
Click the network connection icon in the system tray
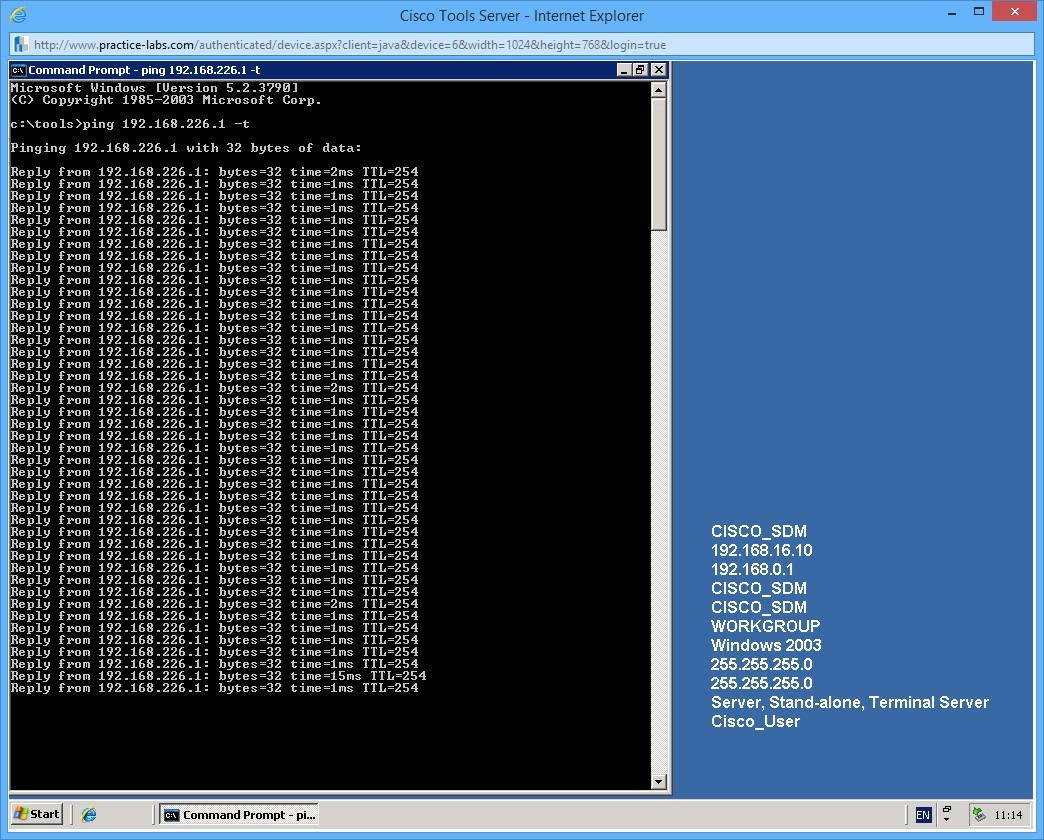pyautogui.click(x=977, y=814)
